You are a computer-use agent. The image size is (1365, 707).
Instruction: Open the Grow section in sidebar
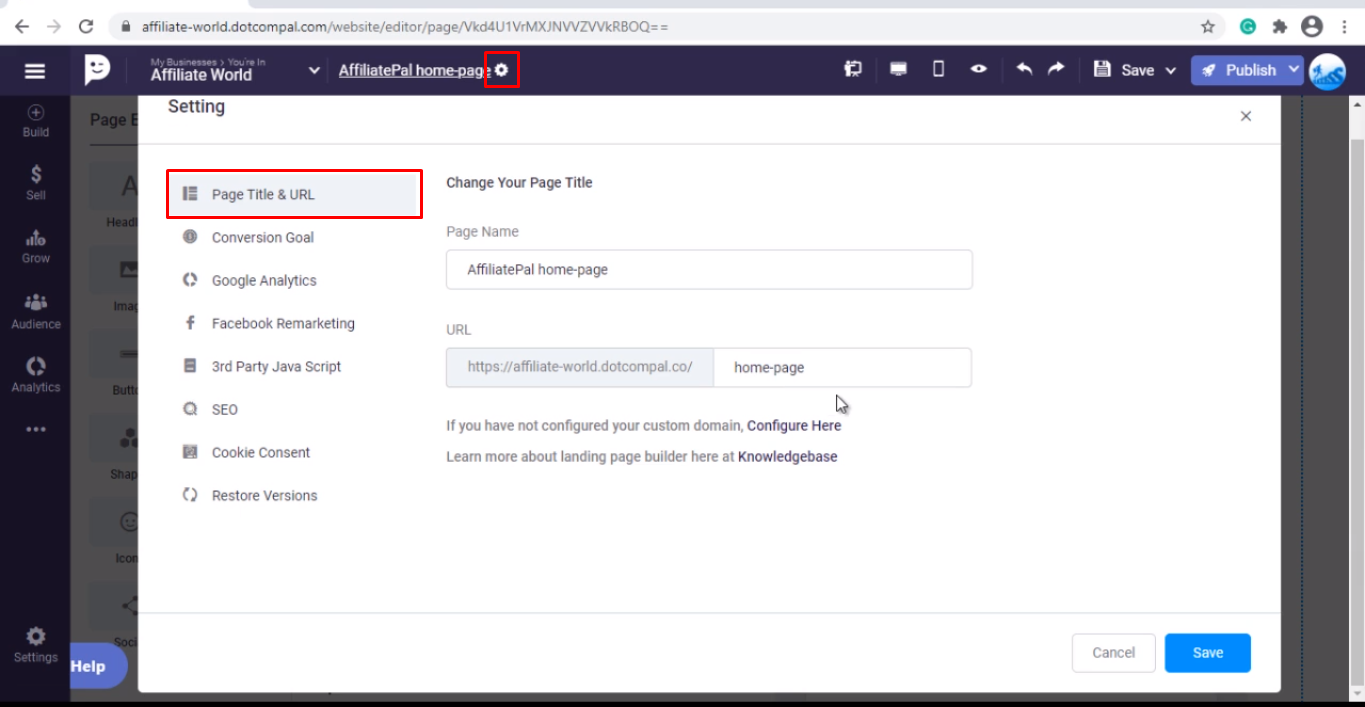point(36,247)
